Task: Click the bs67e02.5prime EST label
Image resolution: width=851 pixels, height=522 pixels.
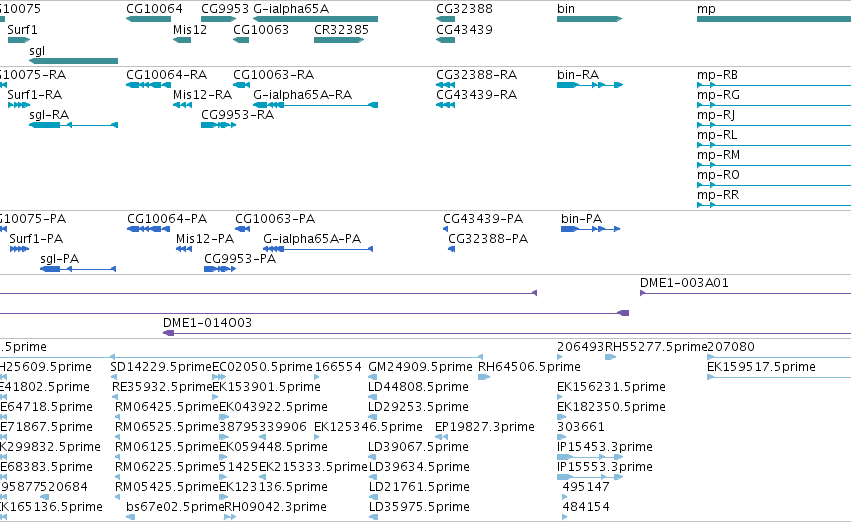Action: (x=175, y=507)
